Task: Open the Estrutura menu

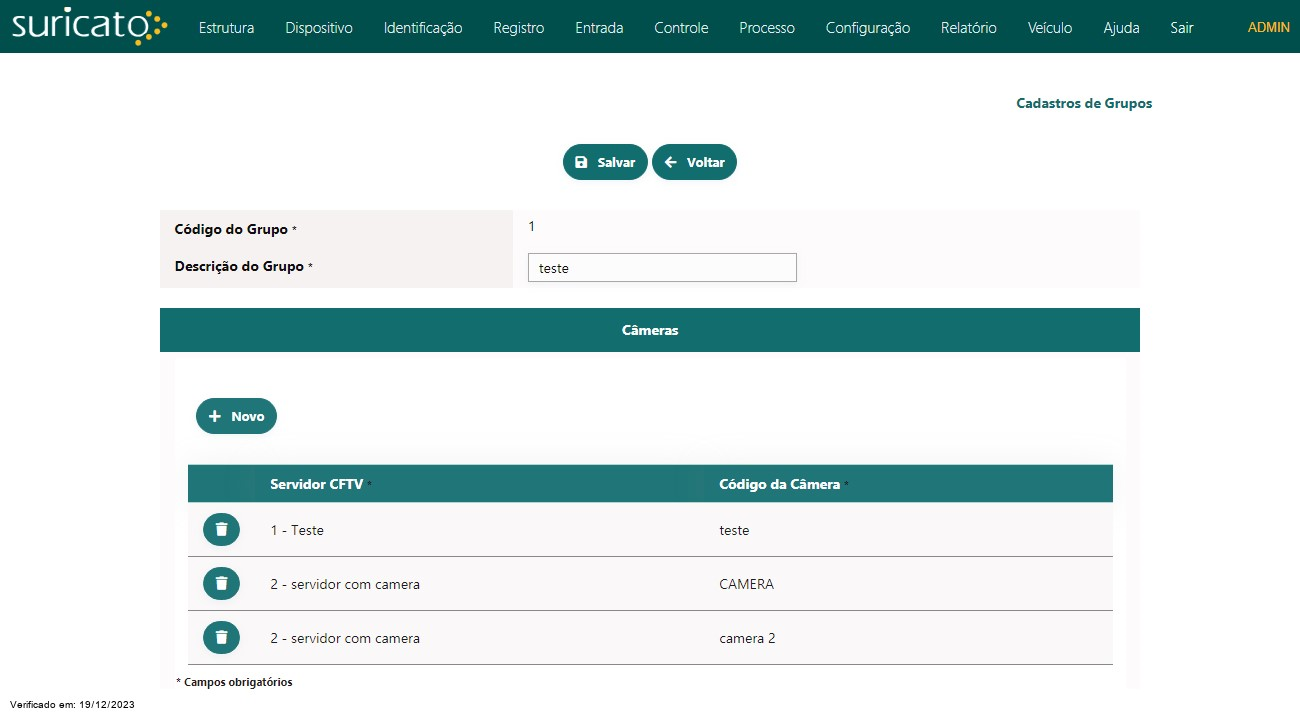Action: pyautogui.click(x=226, y=28)
